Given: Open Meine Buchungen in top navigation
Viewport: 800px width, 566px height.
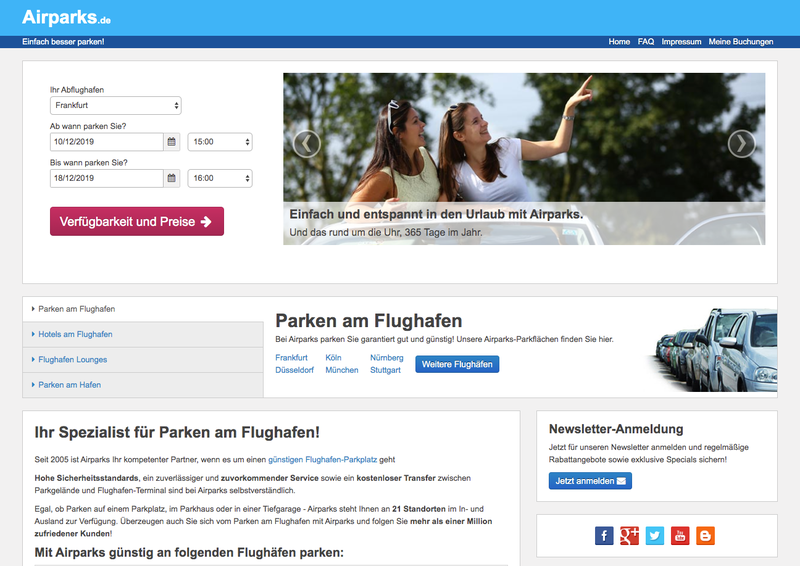Looking at the screenshot, I should (741, 42).
